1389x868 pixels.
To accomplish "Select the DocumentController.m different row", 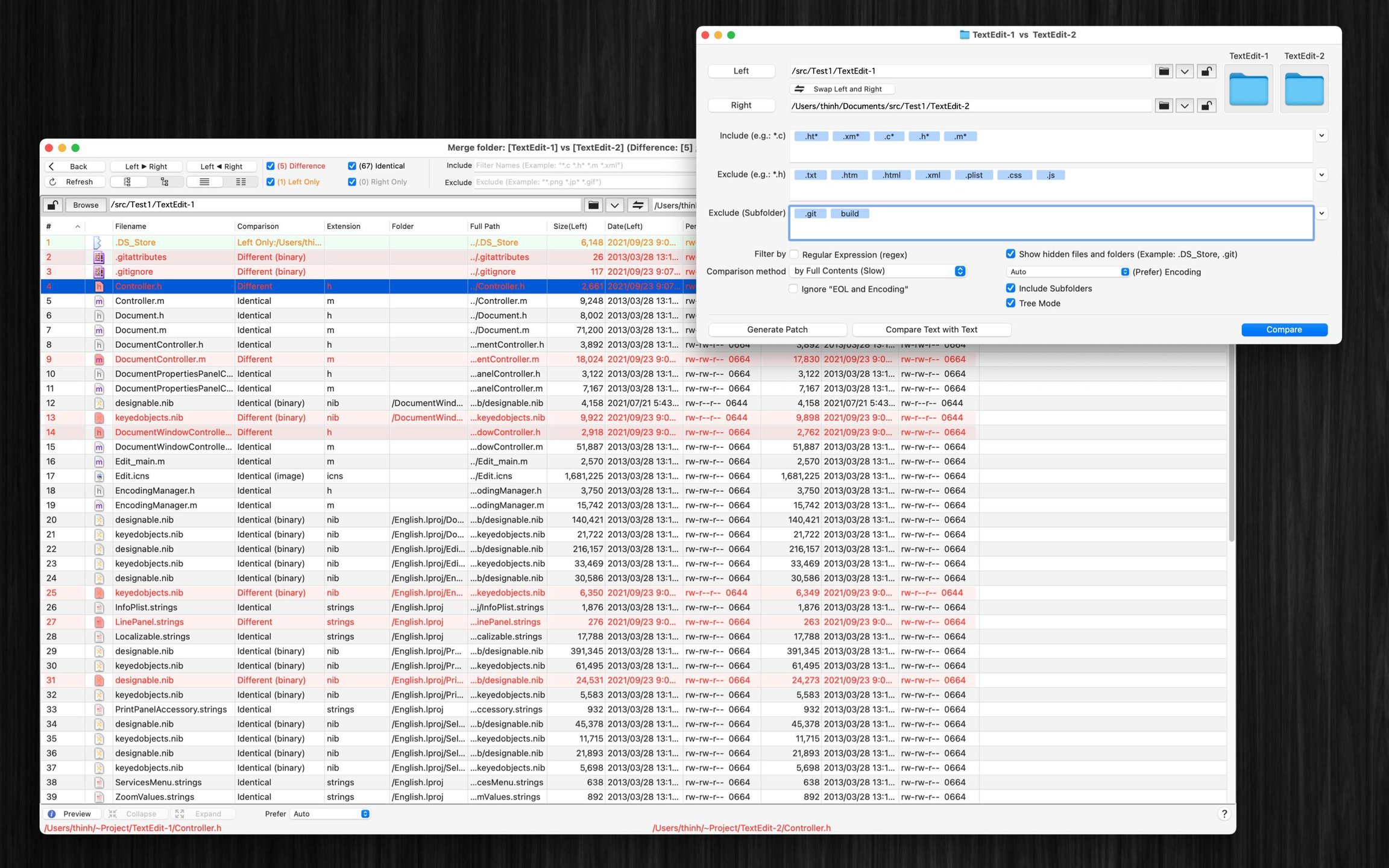I will pyautogui.click(x=160, y=359).
